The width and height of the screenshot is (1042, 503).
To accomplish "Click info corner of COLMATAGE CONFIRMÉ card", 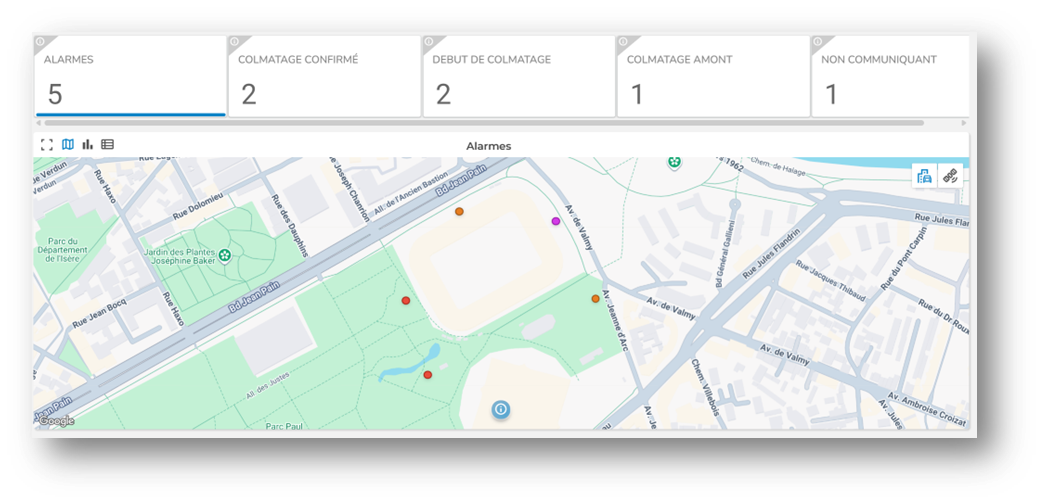I will tap(233, 42).
